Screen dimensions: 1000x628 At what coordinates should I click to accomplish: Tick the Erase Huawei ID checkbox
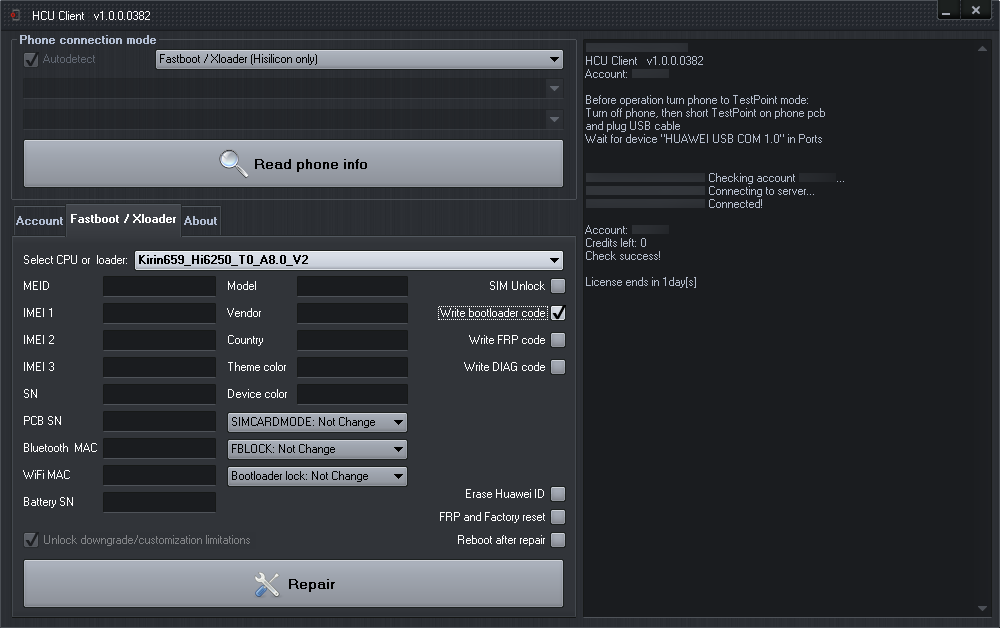[x=558, y=494]
